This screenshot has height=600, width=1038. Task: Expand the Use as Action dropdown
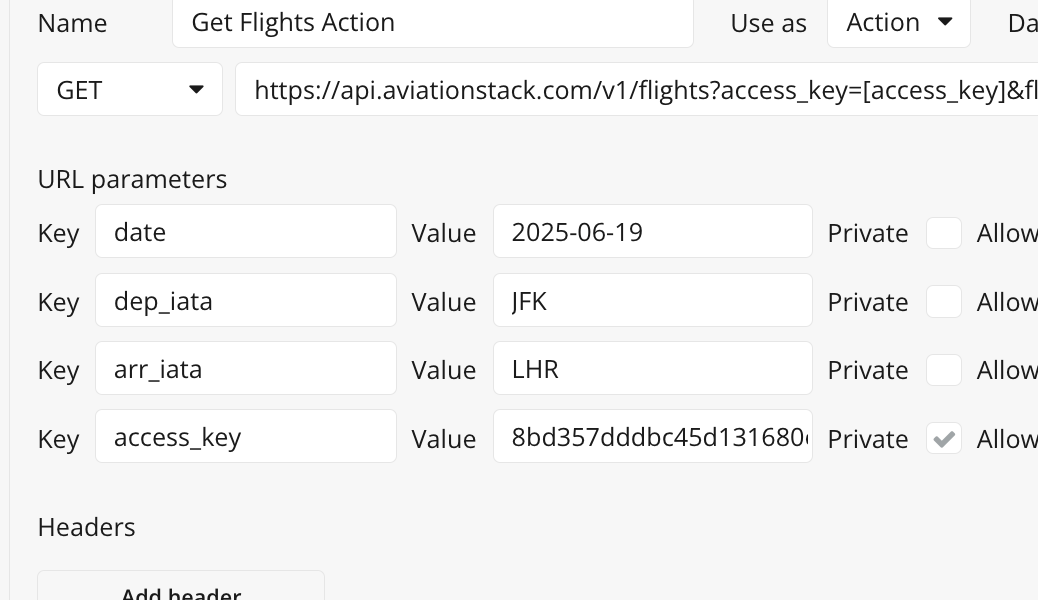click(898, 23)
